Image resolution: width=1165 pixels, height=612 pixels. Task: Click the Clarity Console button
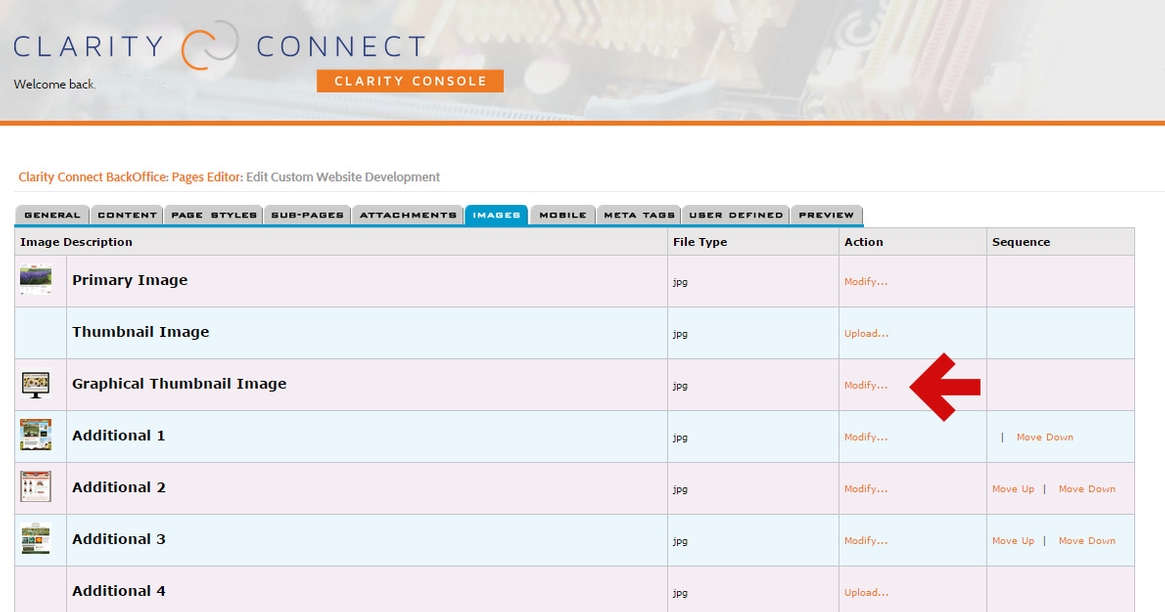pyautogui.click(x=410, y=81)
